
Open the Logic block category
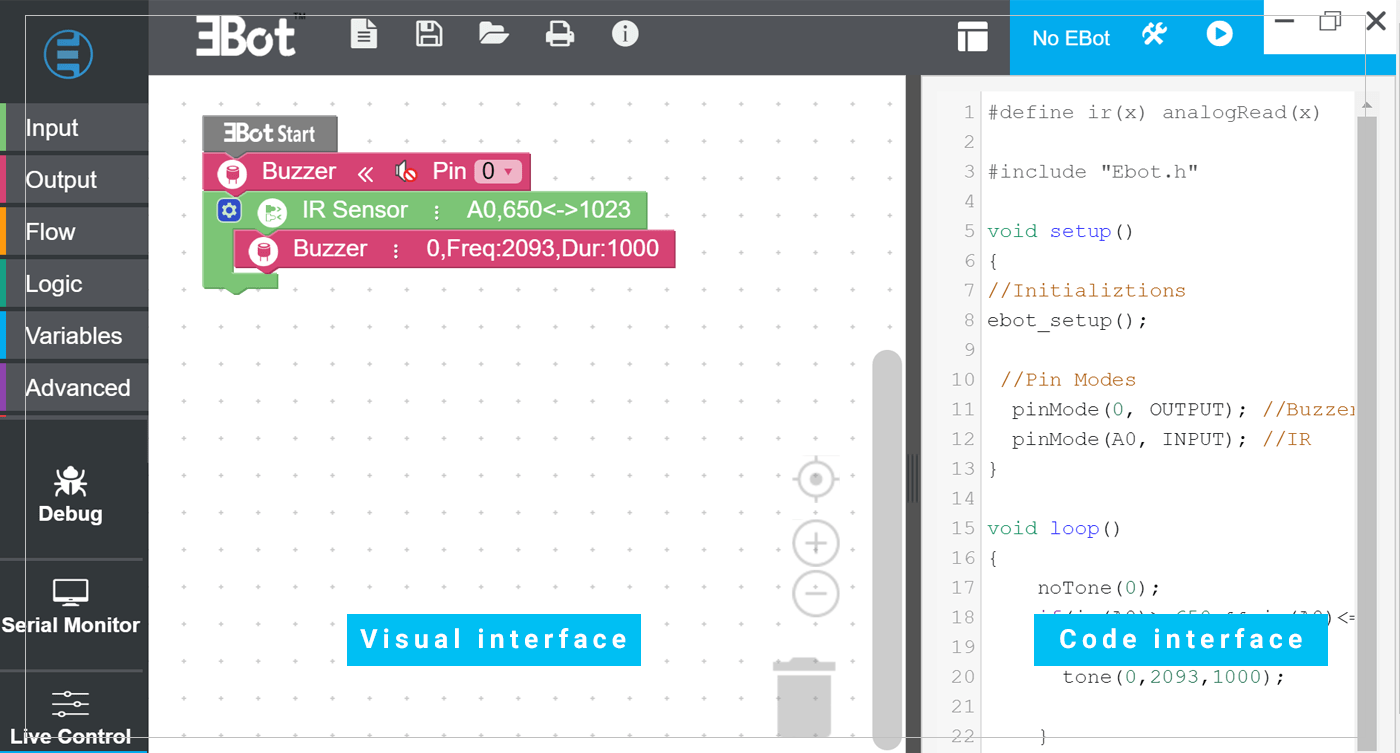(x=75, y=284)
